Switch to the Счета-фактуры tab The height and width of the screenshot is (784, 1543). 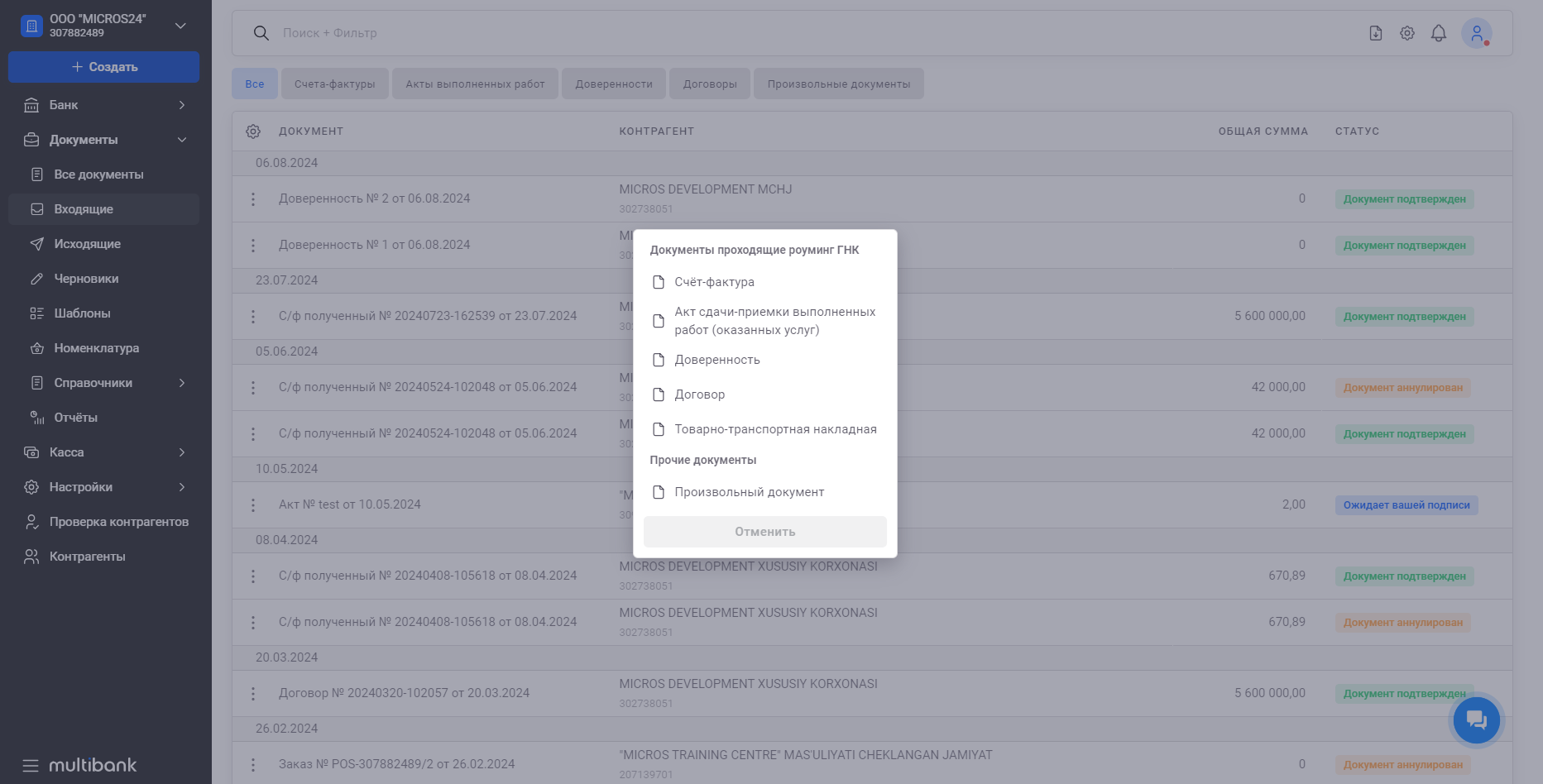pyautogui.click(x=334, y=84)
